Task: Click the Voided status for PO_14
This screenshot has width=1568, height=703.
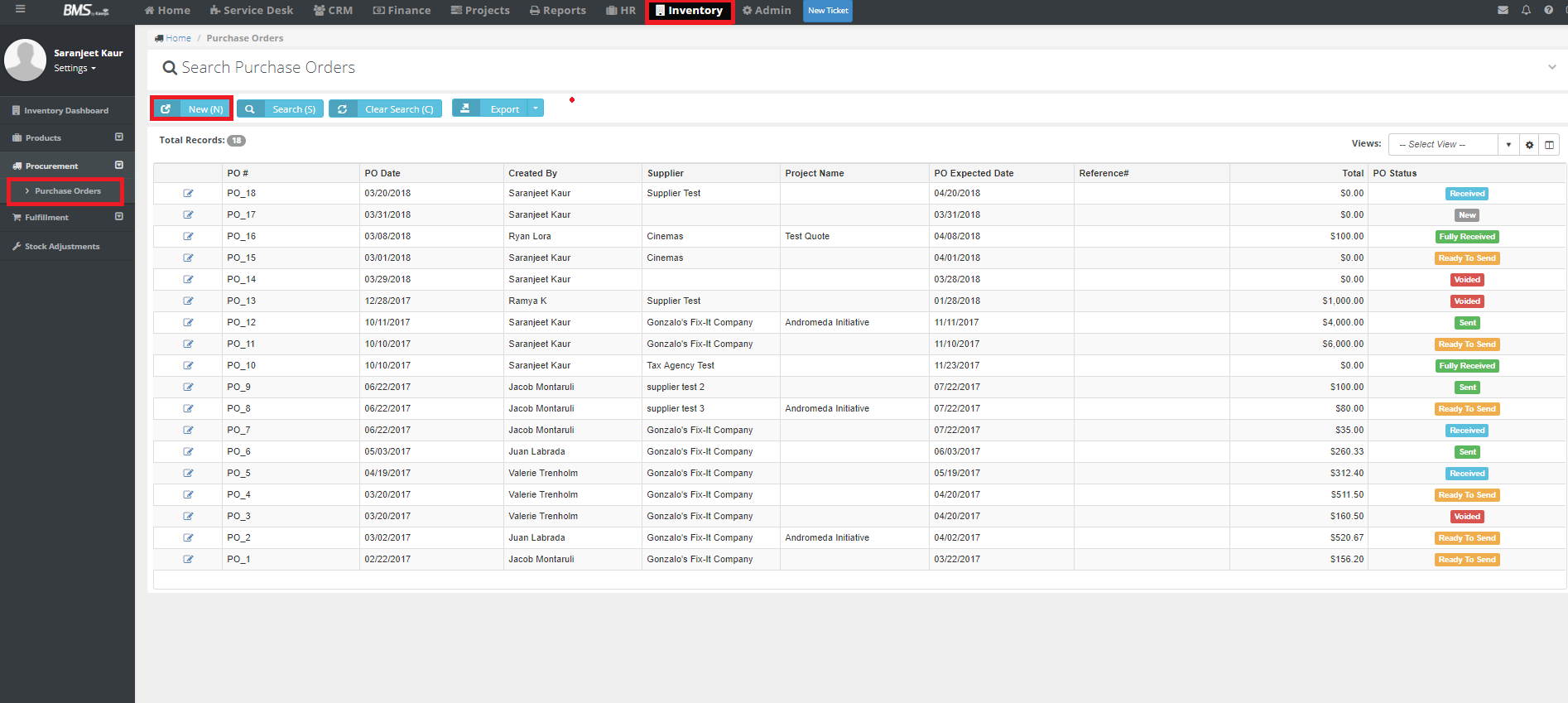Action: (1467, 279)
